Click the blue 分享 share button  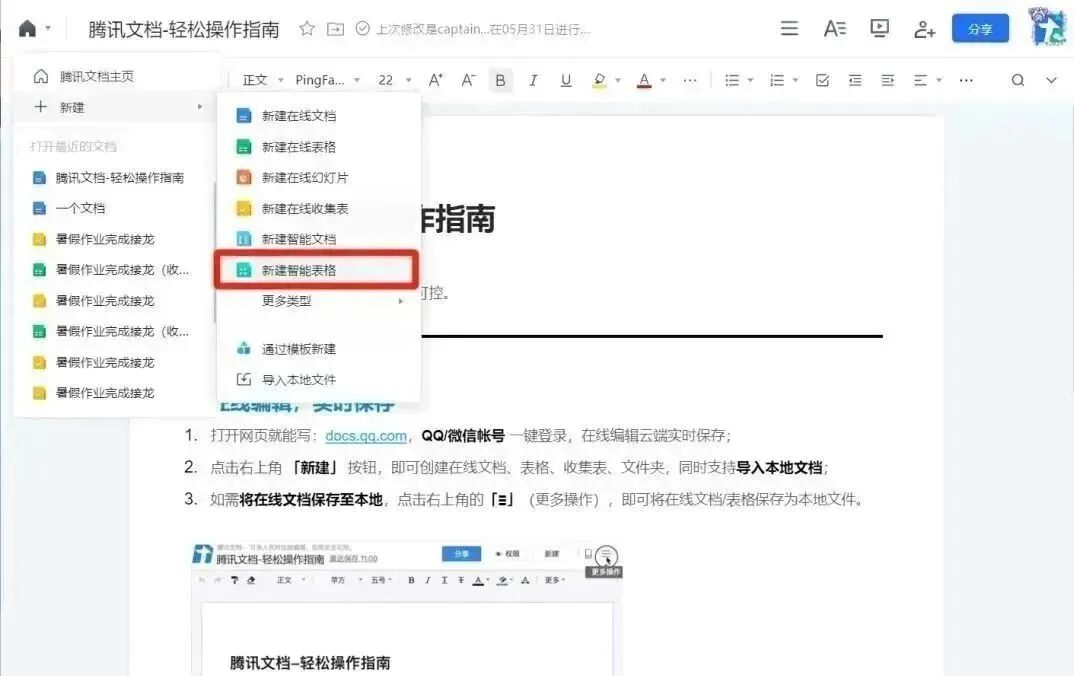[980, 29]
